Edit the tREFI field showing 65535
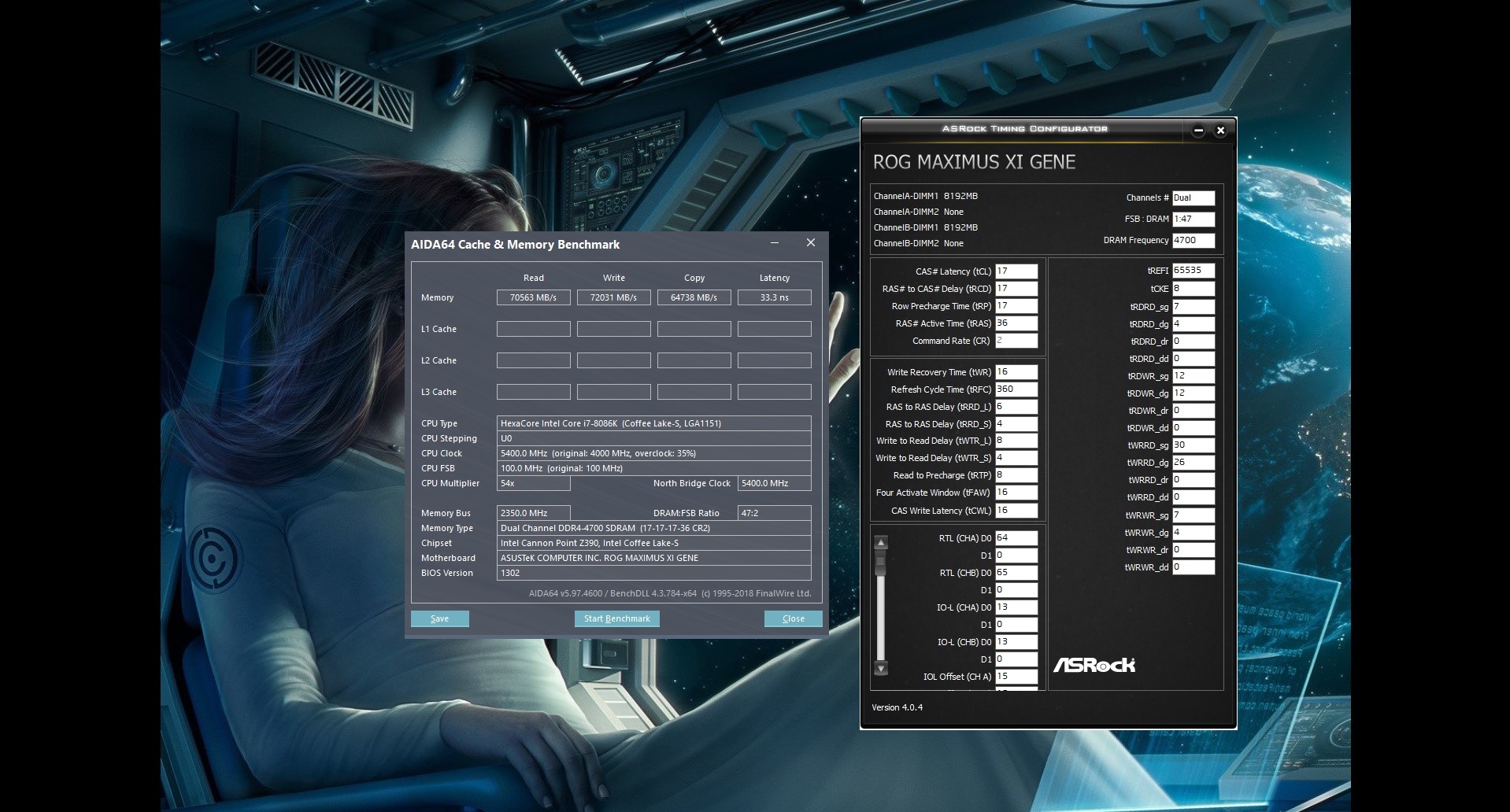The width and height of the screenshot is (1510, 812). [1194, 271]
